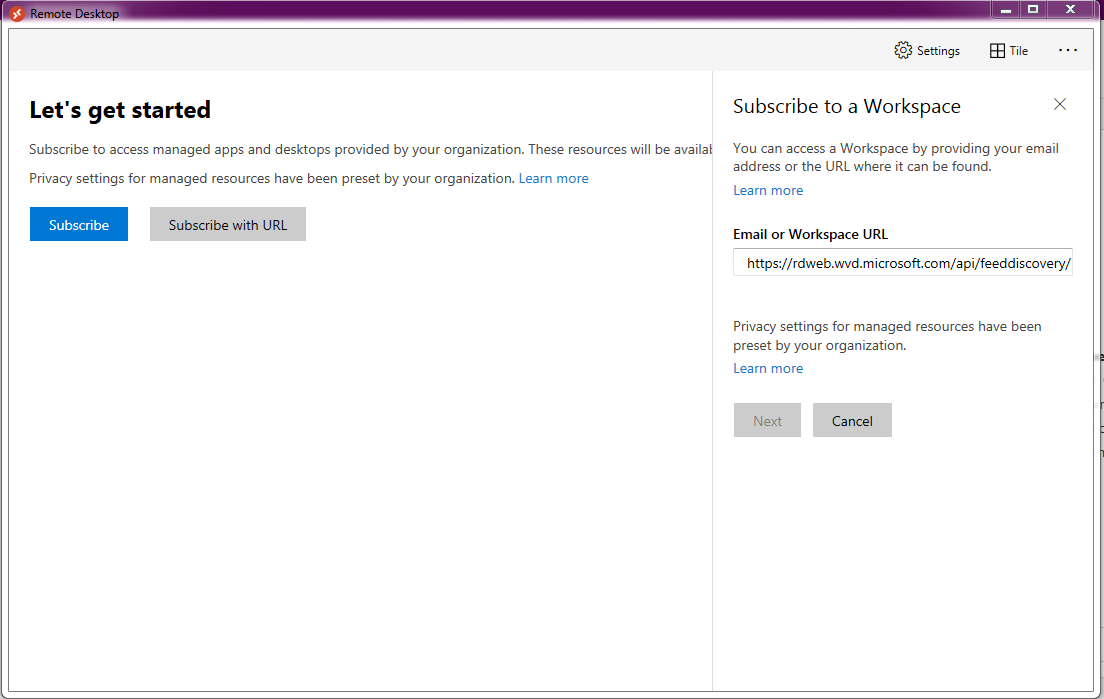Screen dimensions: 1104x699
Task: Click Learn more under the workspace description
Action: [x=767, y=190]
